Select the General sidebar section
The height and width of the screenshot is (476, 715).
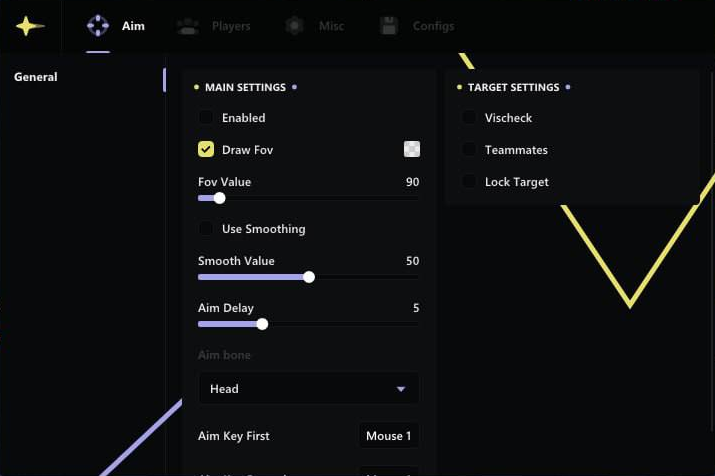[36, 77]
